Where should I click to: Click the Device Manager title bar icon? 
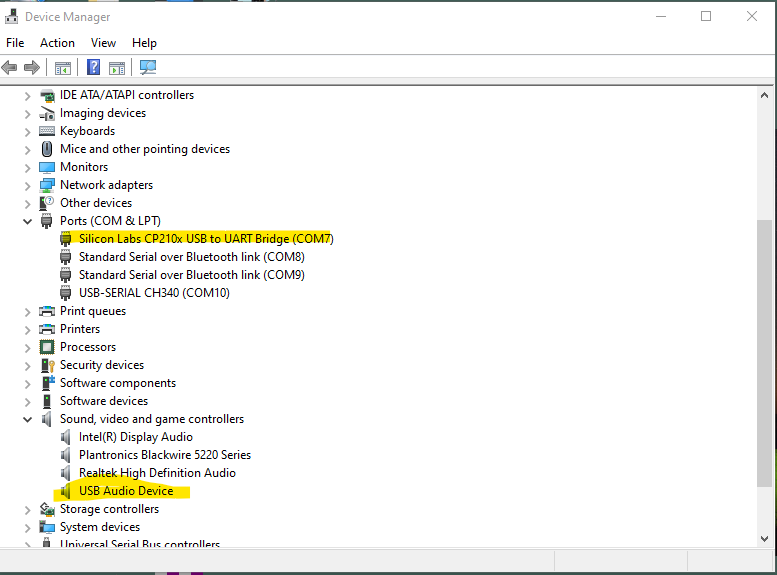(11, 17)
